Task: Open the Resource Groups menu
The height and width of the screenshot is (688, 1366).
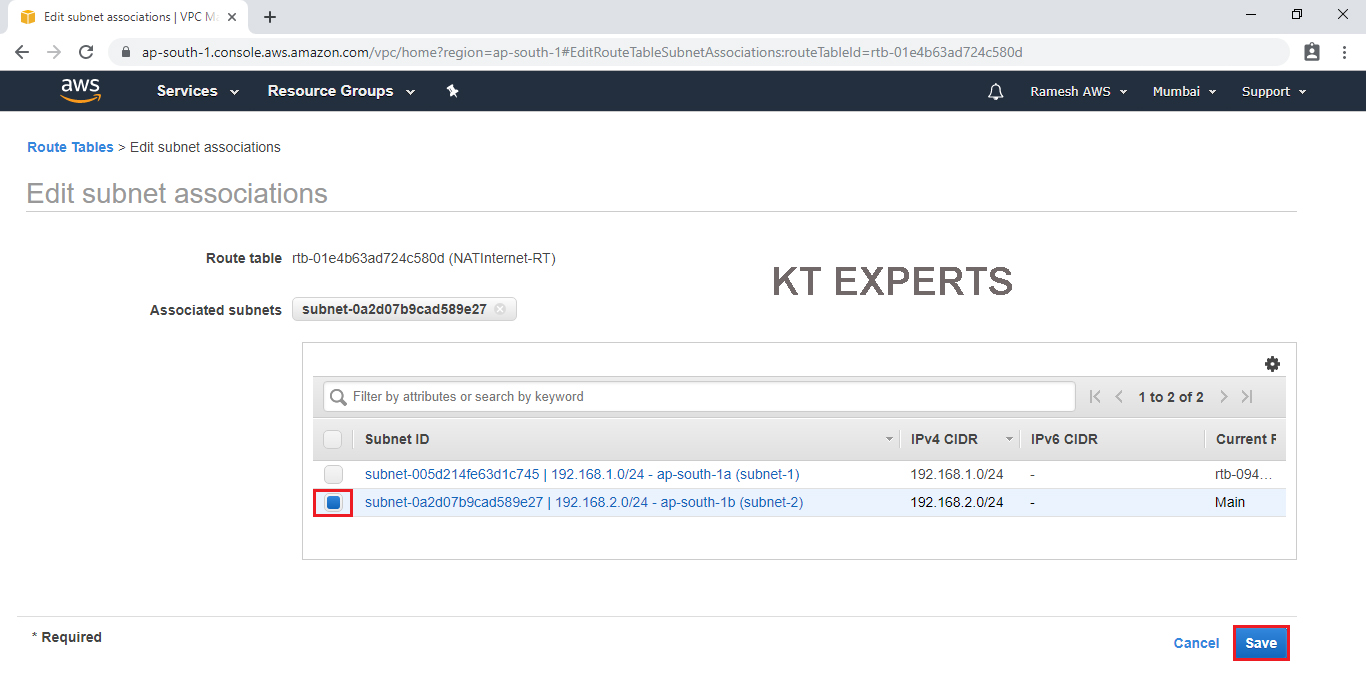Action: (341, 91)
